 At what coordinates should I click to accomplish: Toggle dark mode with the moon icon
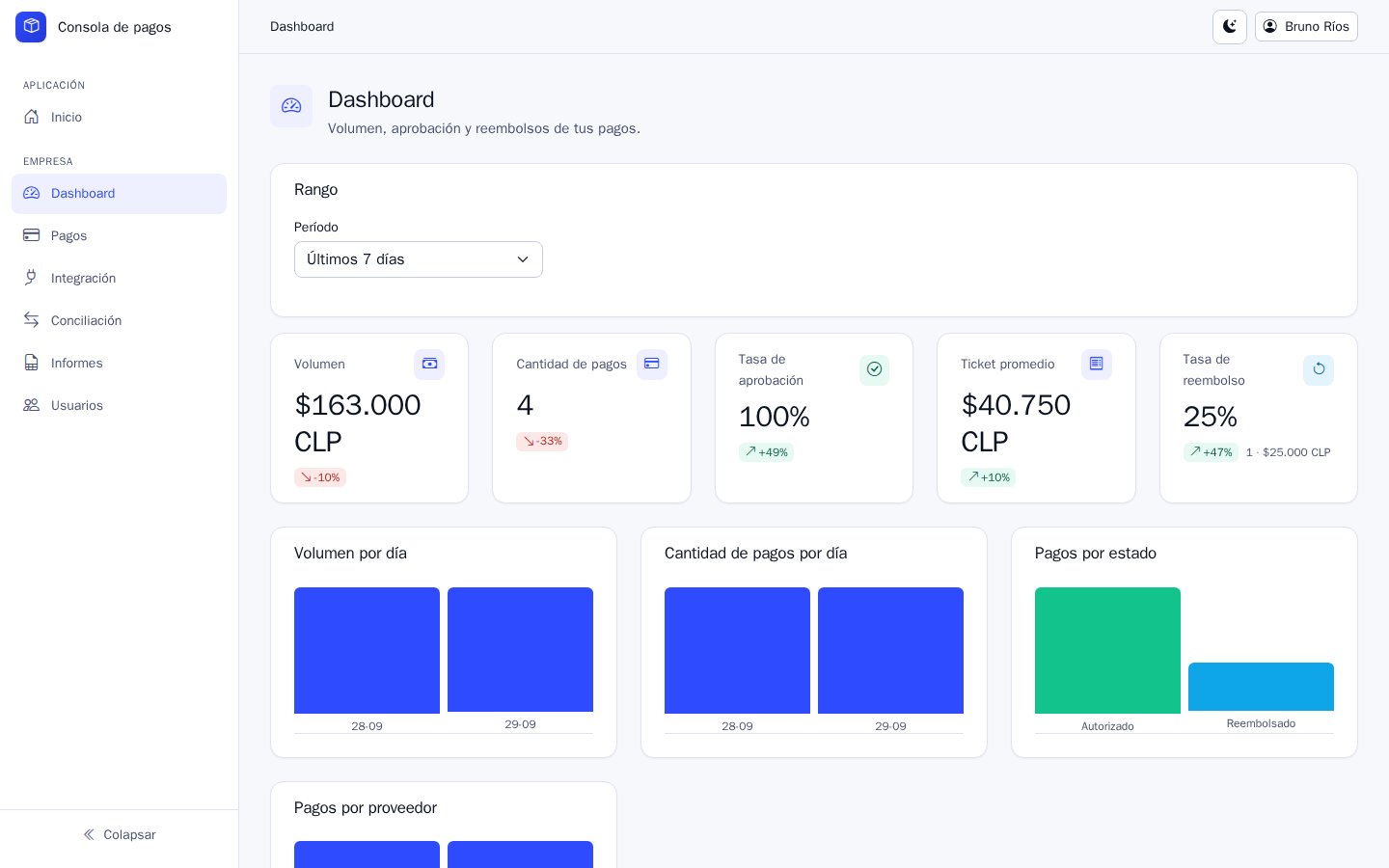(1230, 27)
